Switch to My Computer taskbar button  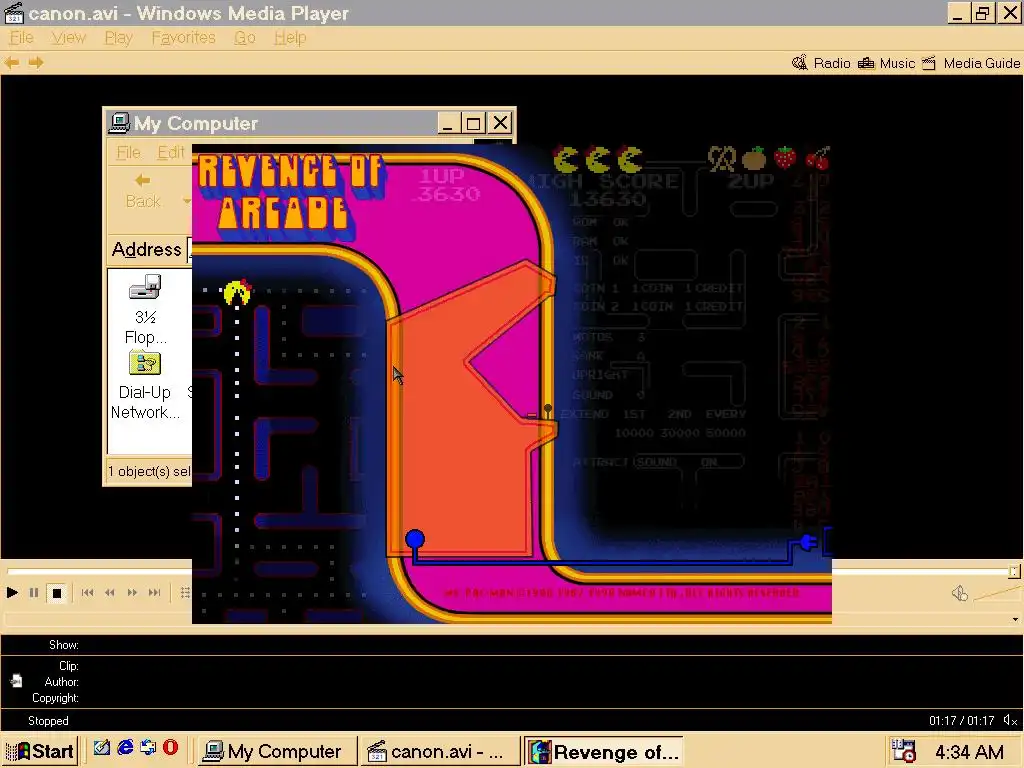point(277,751)
